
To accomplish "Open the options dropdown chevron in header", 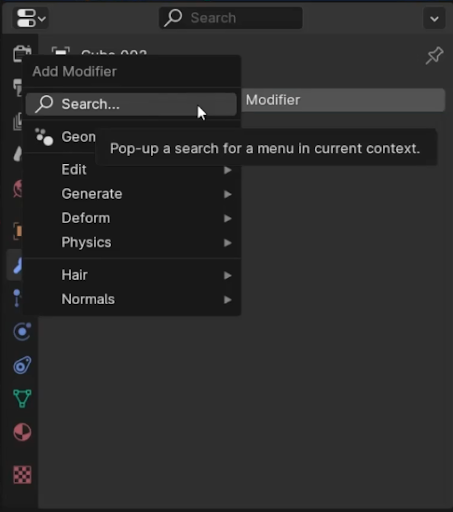I will click(434, 18).
